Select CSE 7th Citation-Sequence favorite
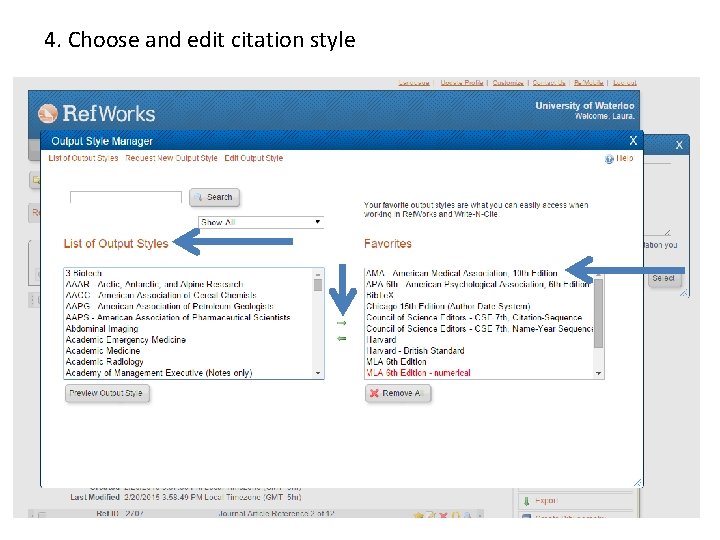720x540 pixels. coord(474,317)
